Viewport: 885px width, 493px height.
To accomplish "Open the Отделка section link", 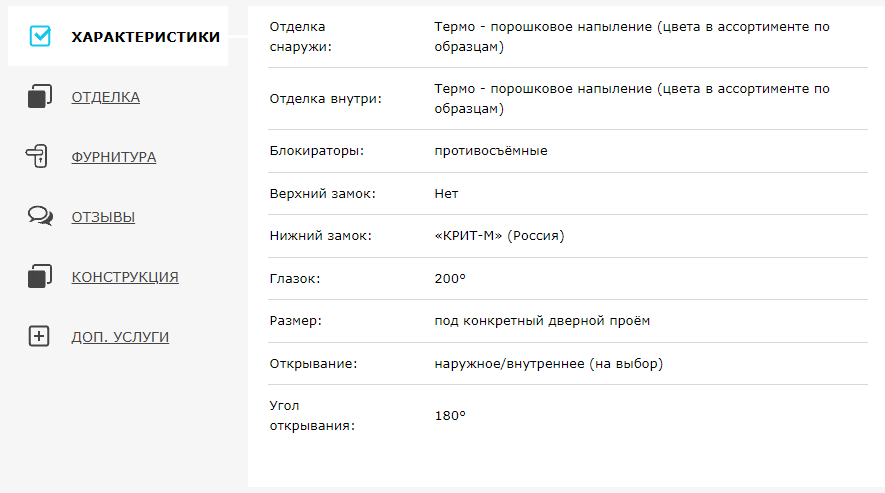I will coord(106,97).
